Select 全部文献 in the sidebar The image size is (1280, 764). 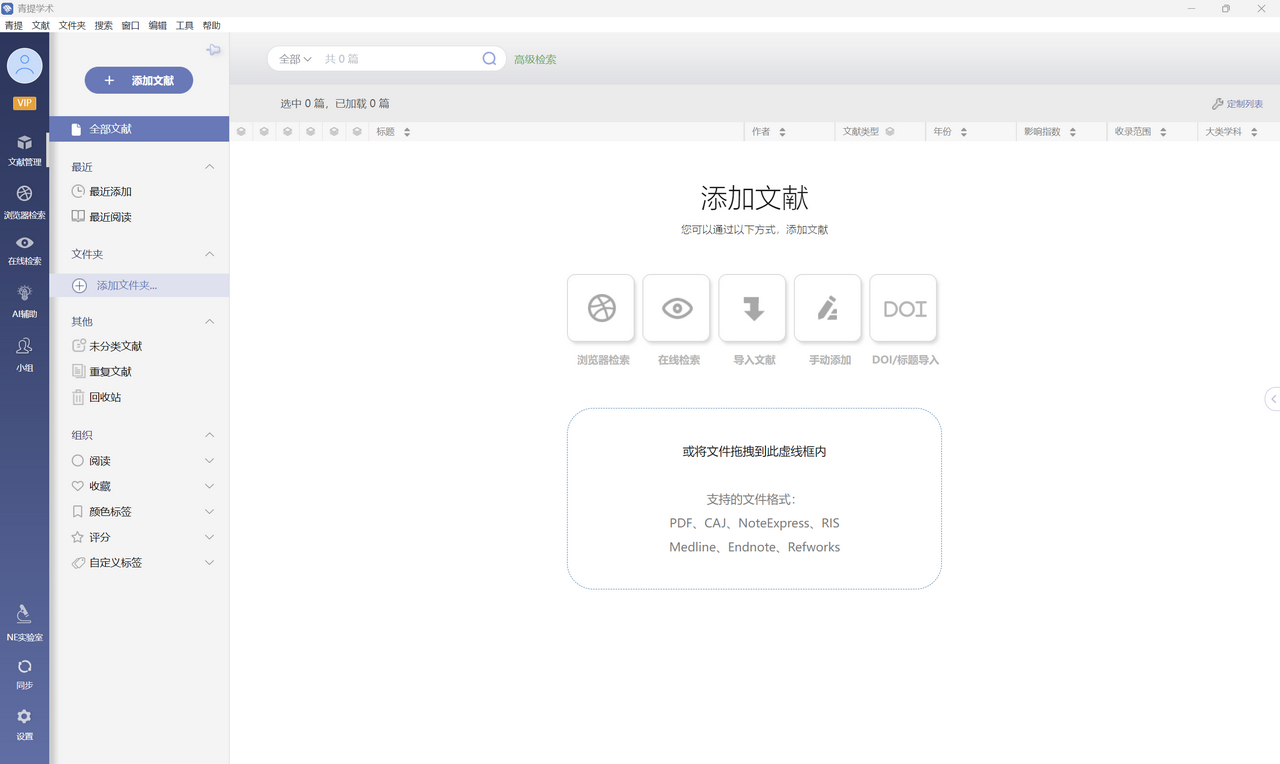click(x=139, y=129)
